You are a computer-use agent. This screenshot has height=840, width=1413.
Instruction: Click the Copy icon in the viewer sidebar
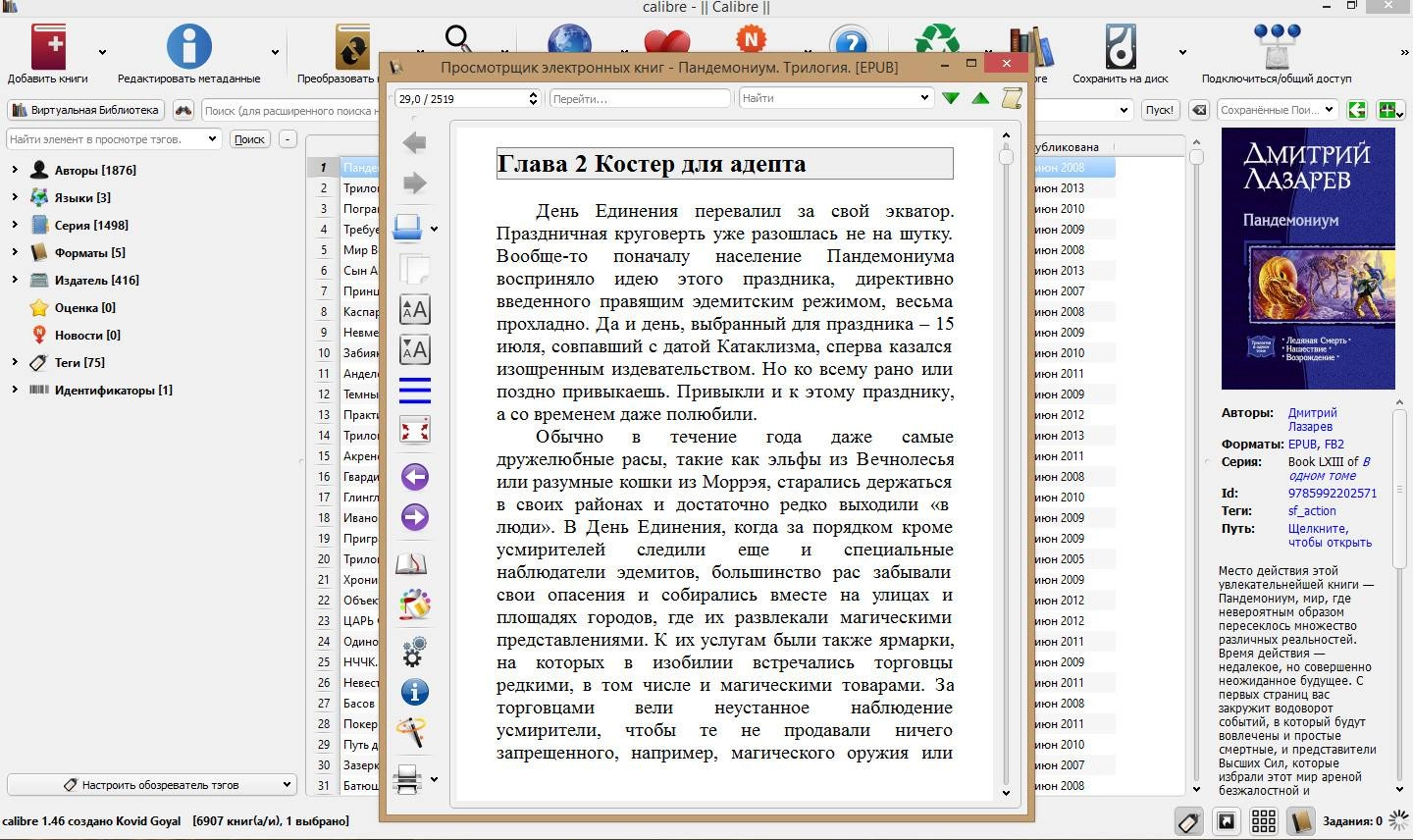click(x=414, y=269)
